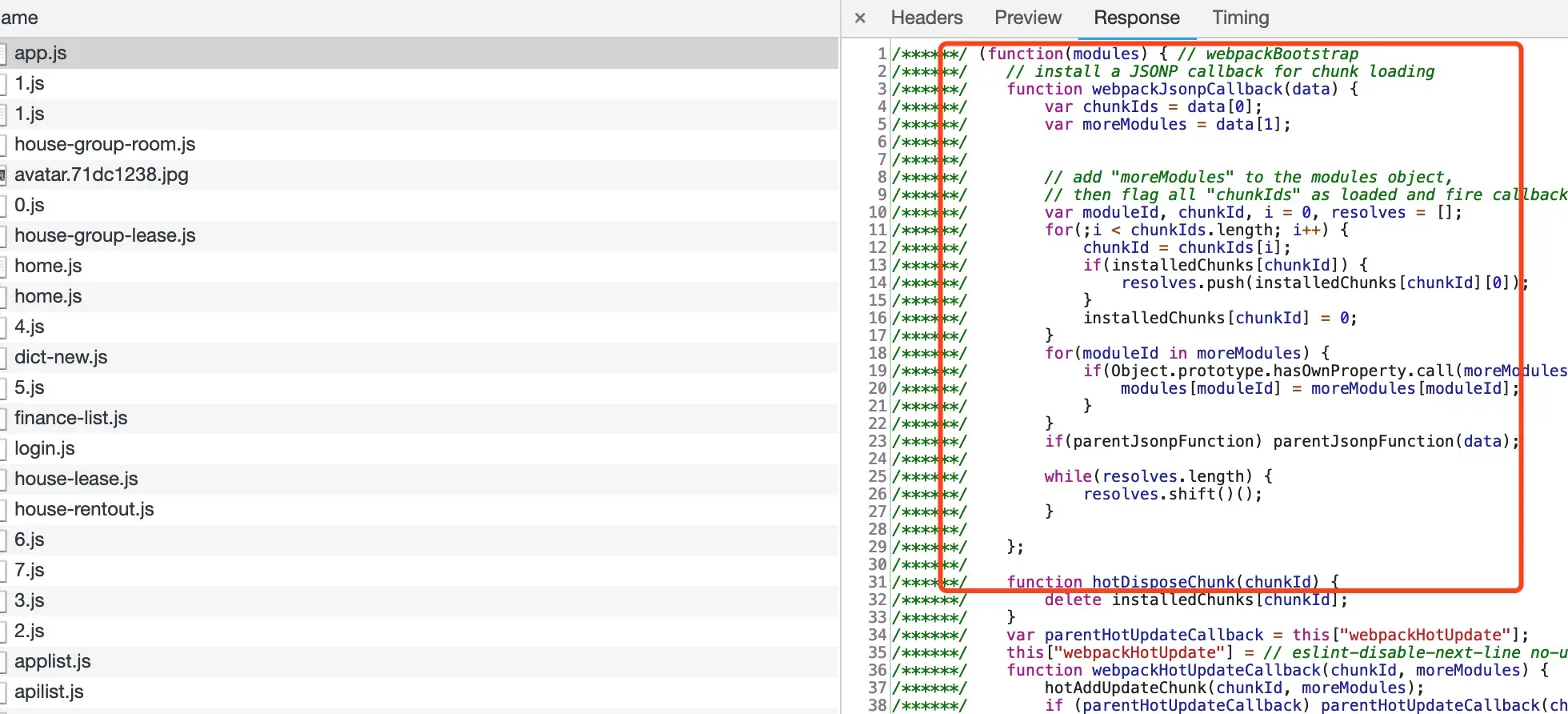Open the 3.js request row
The height and width of the screenshot is (714, 1568).
pos(419,600)
